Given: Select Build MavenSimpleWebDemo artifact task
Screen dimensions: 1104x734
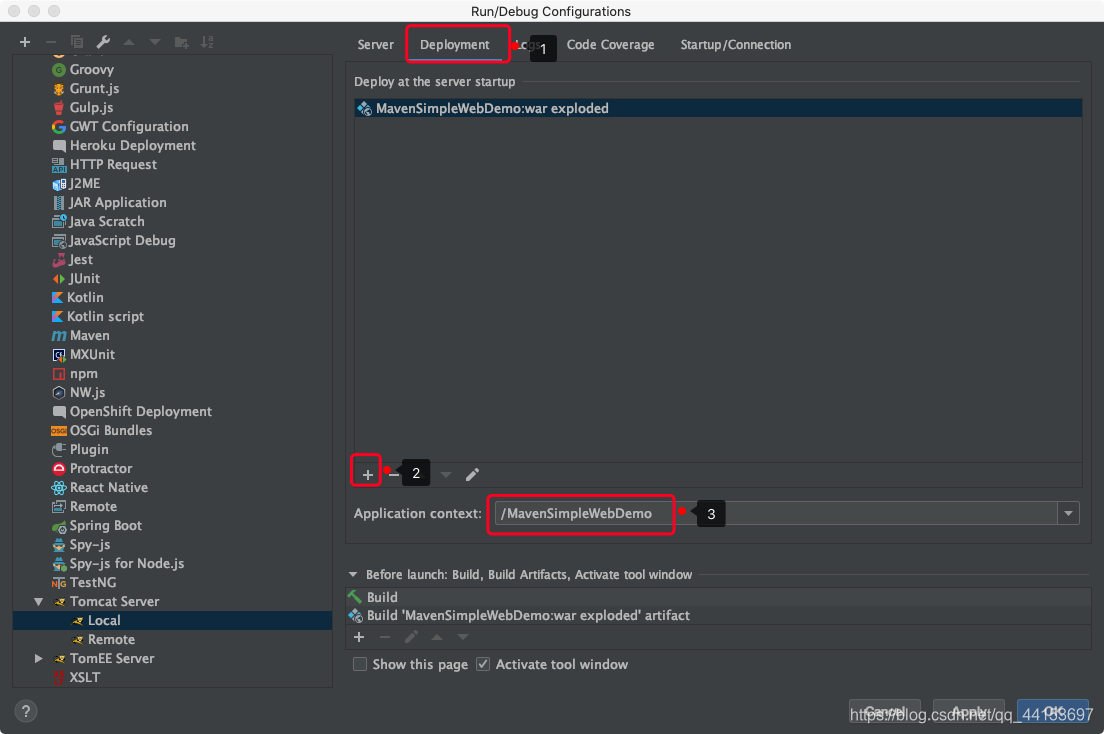Looking at the screenshot, I should point(718,616).
